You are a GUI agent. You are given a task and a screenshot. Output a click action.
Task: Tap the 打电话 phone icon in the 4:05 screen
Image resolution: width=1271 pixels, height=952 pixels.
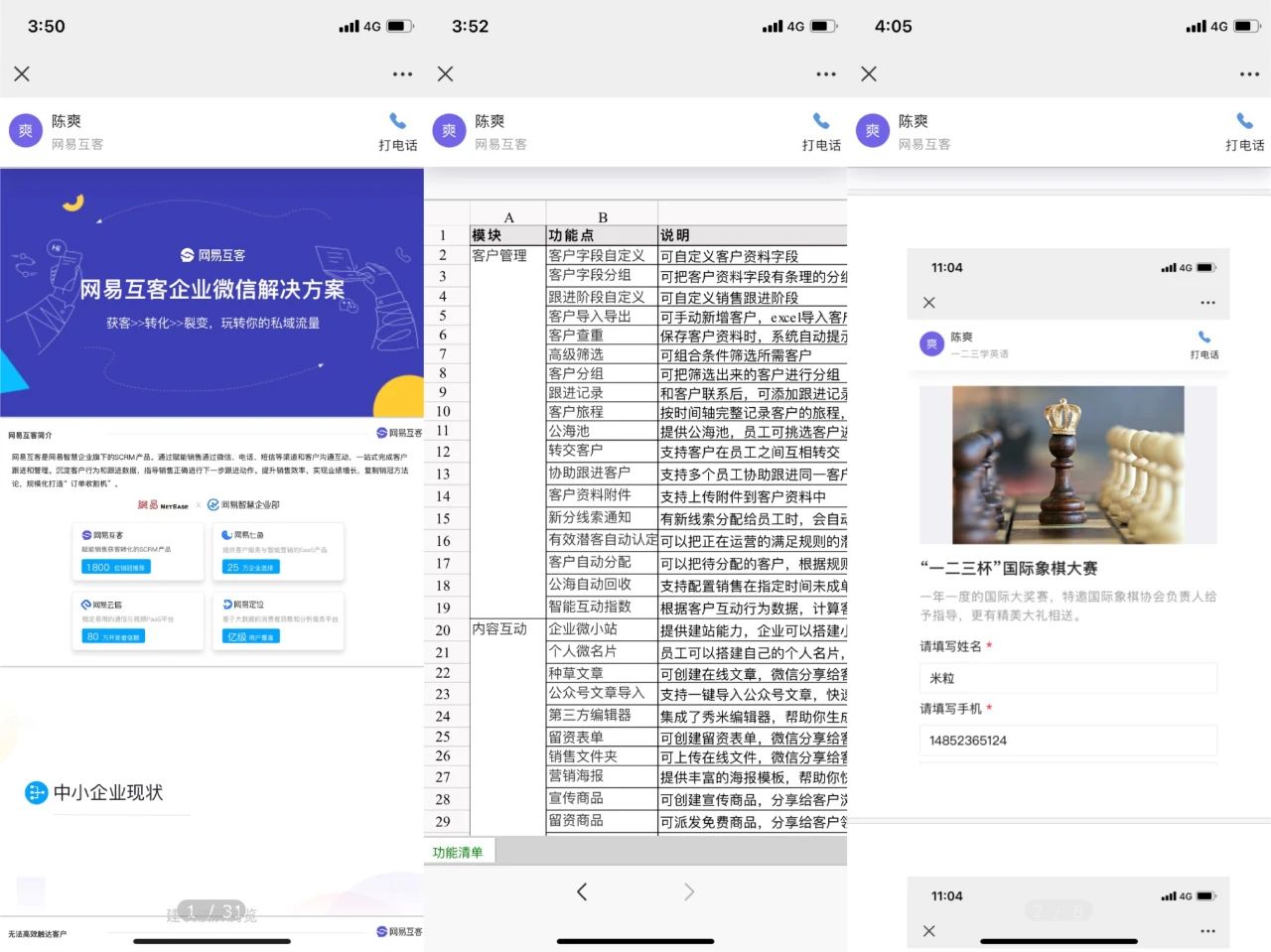[1244, 121]
